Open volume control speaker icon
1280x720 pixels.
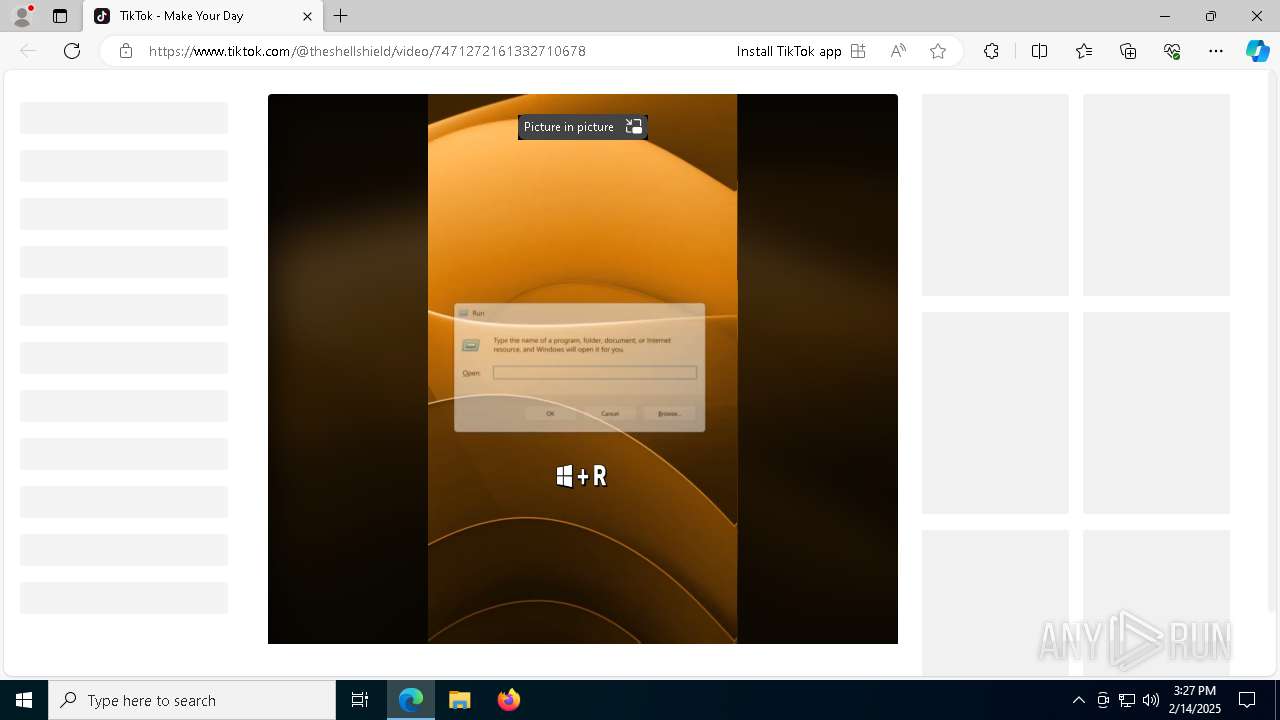1151,700
